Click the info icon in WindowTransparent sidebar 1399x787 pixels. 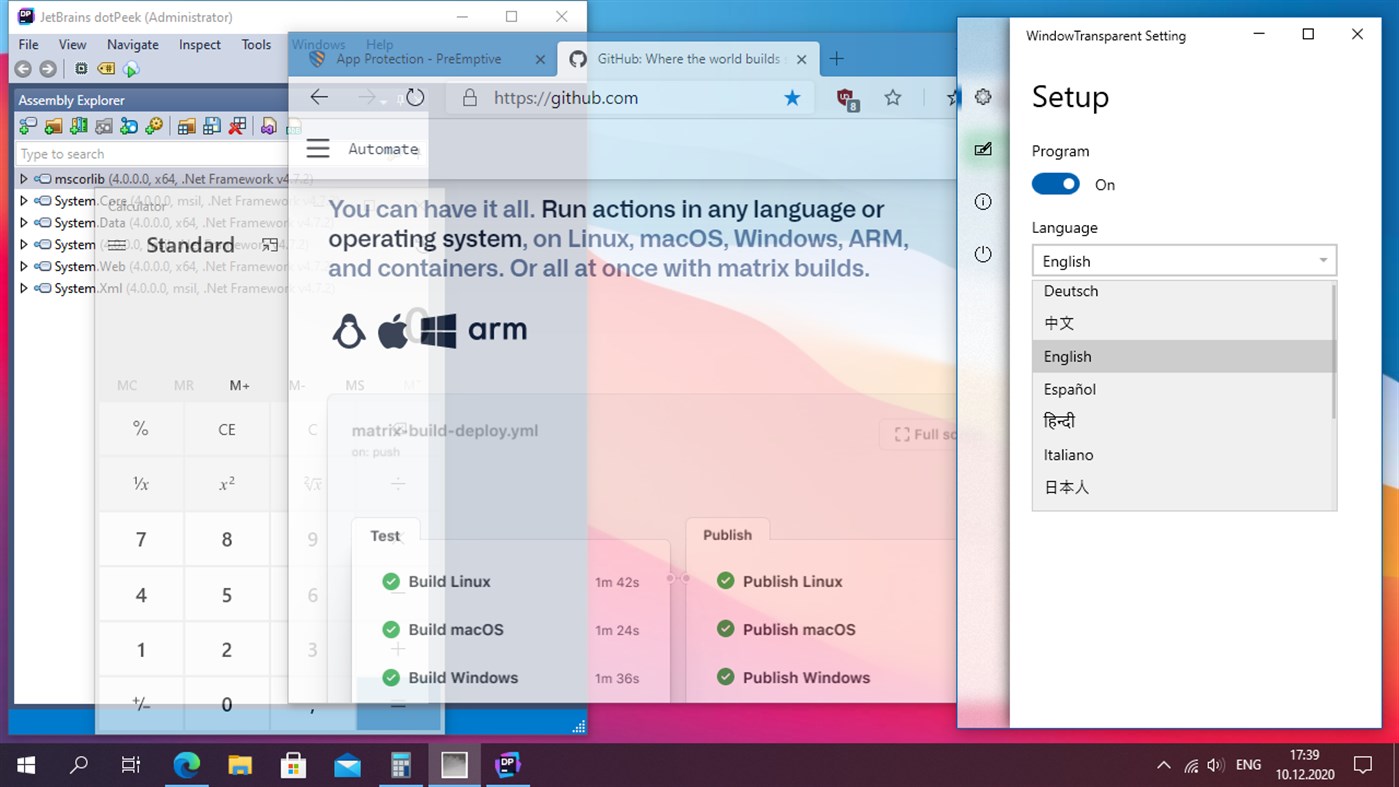click(x=983, y=201)
